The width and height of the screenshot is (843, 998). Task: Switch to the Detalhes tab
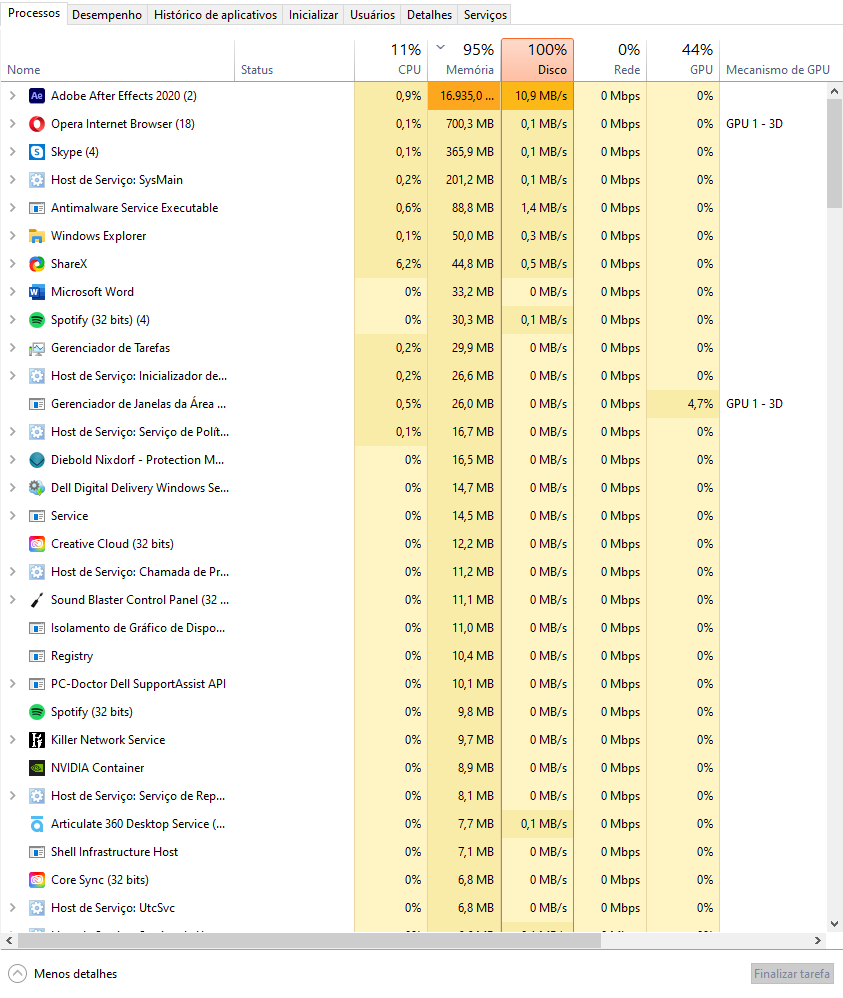[429, 15]
